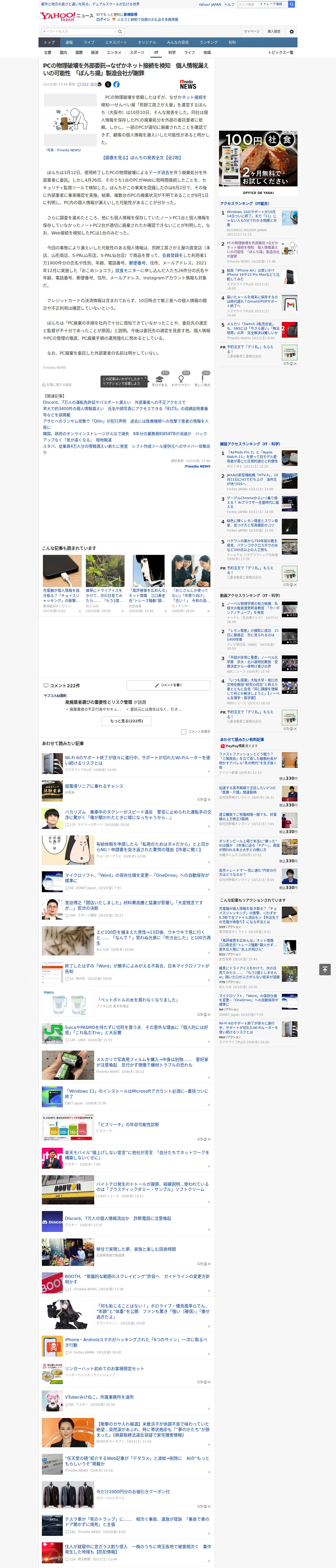Open the VTuberみけねこ article
The height and width of the screenshot is (1568, 336).
(x=99, y=1397)
